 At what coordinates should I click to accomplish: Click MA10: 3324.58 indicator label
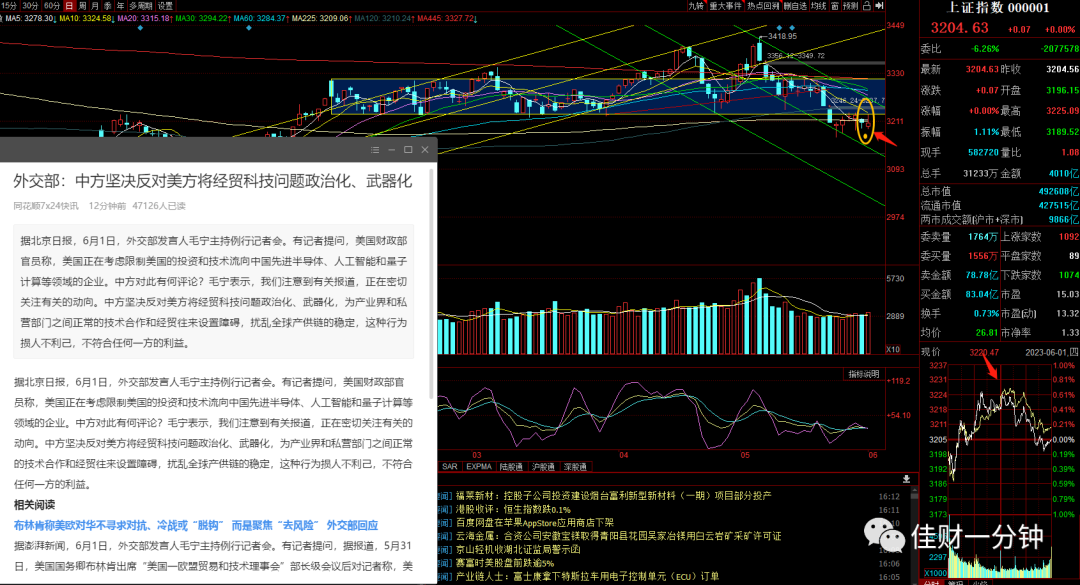click(85, 18)
